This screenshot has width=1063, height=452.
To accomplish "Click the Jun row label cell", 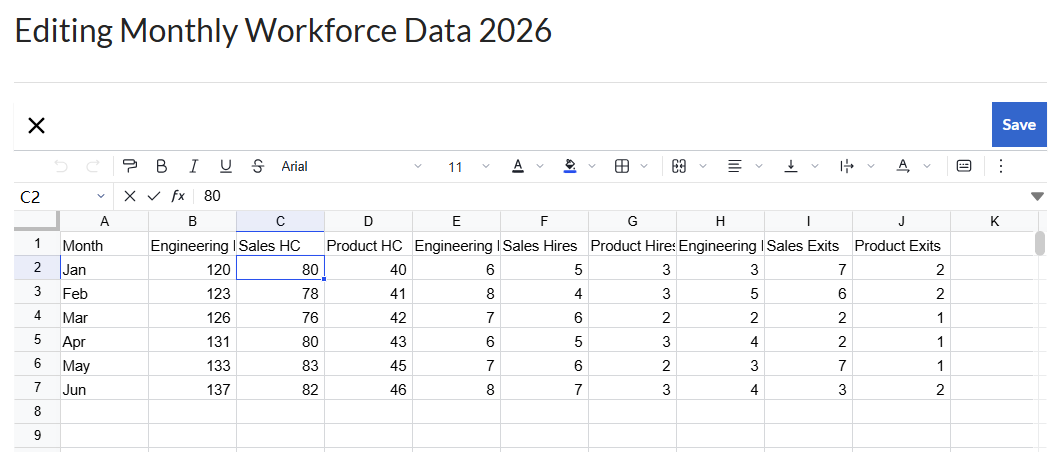I will click(104, 389).
